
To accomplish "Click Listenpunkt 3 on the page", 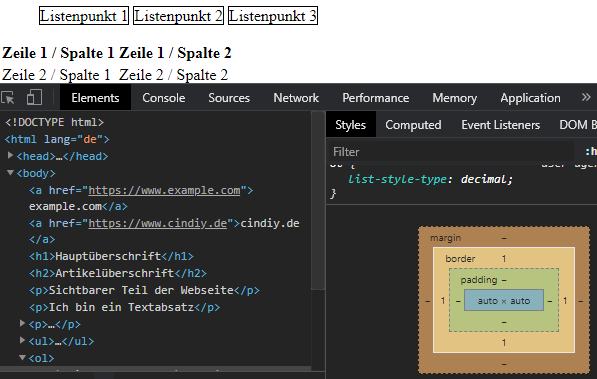I will click(273, 16).
